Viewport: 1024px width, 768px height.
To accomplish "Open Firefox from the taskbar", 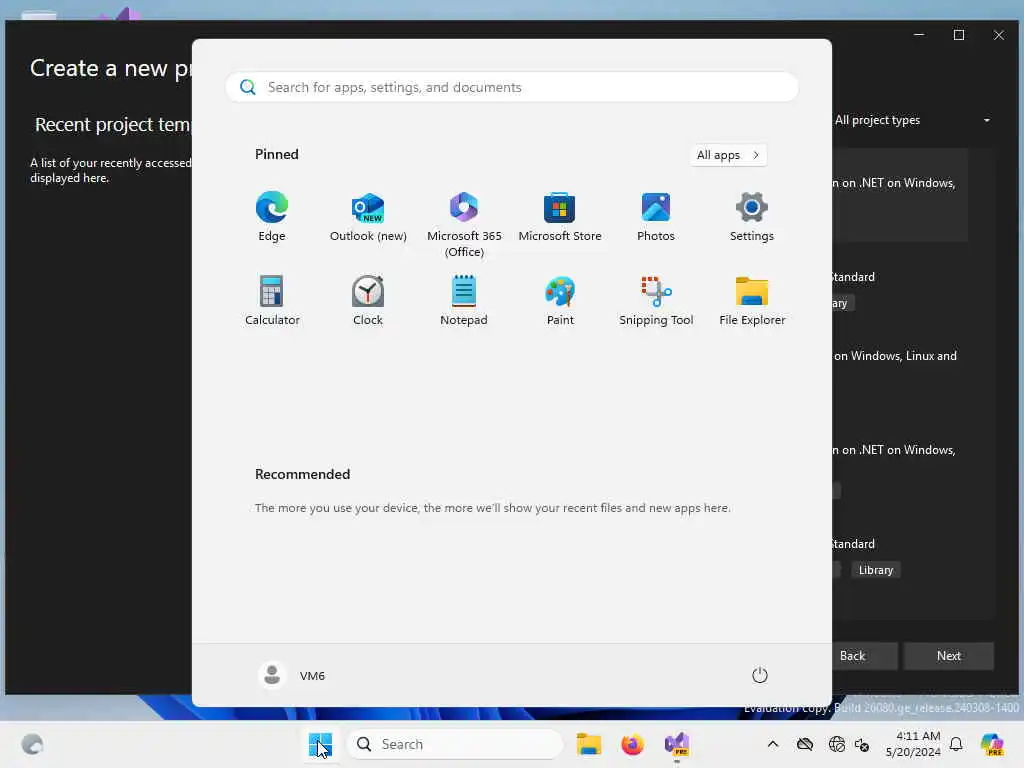I will pyautogui.click(x=632, y=744).
